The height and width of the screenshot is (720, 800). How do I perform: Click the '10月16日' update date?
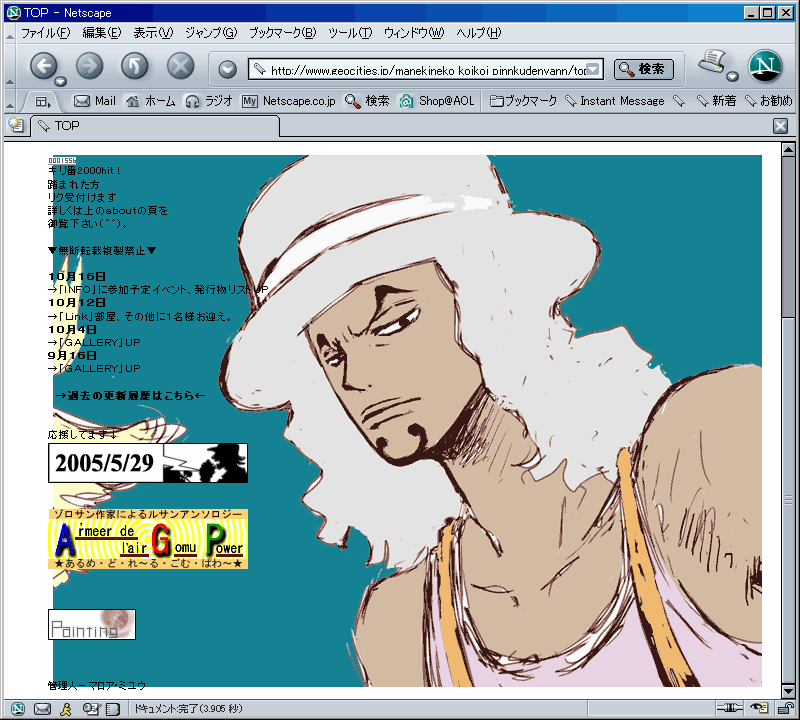coord(77,277)
